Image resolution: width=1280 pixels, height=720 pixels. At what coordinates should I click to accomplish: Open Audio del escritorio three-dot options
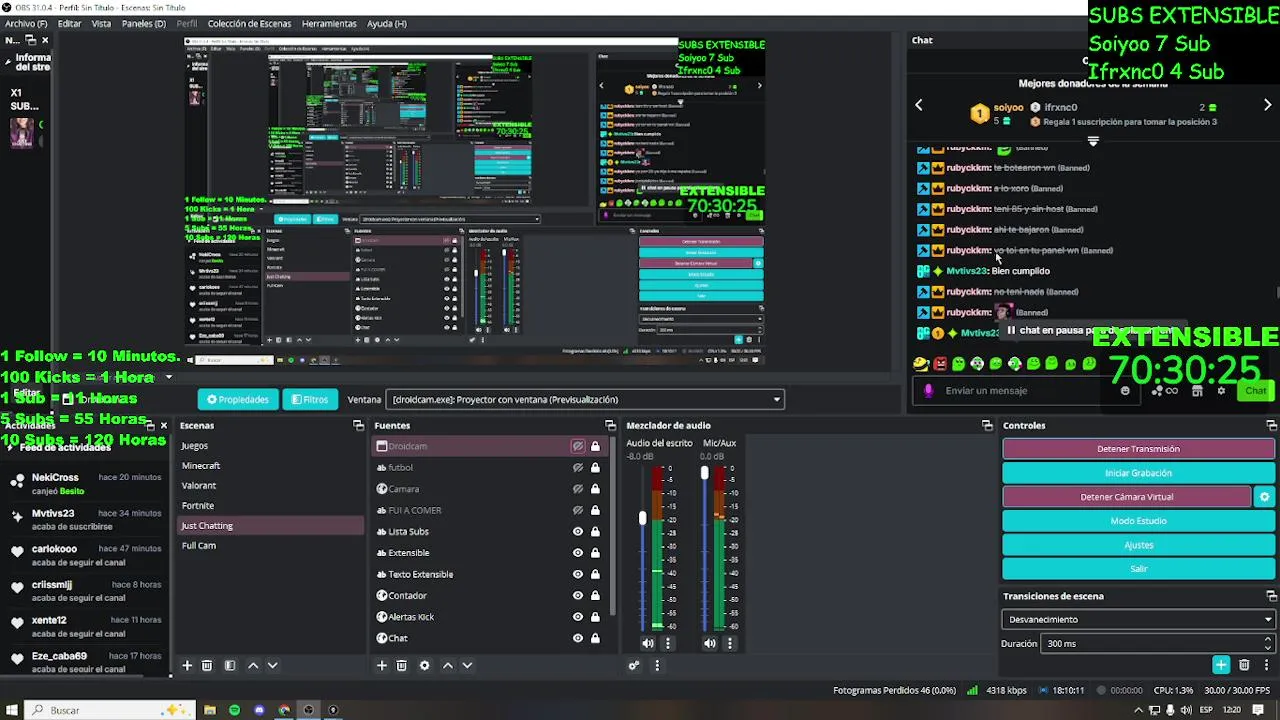[x=668, y=643]
